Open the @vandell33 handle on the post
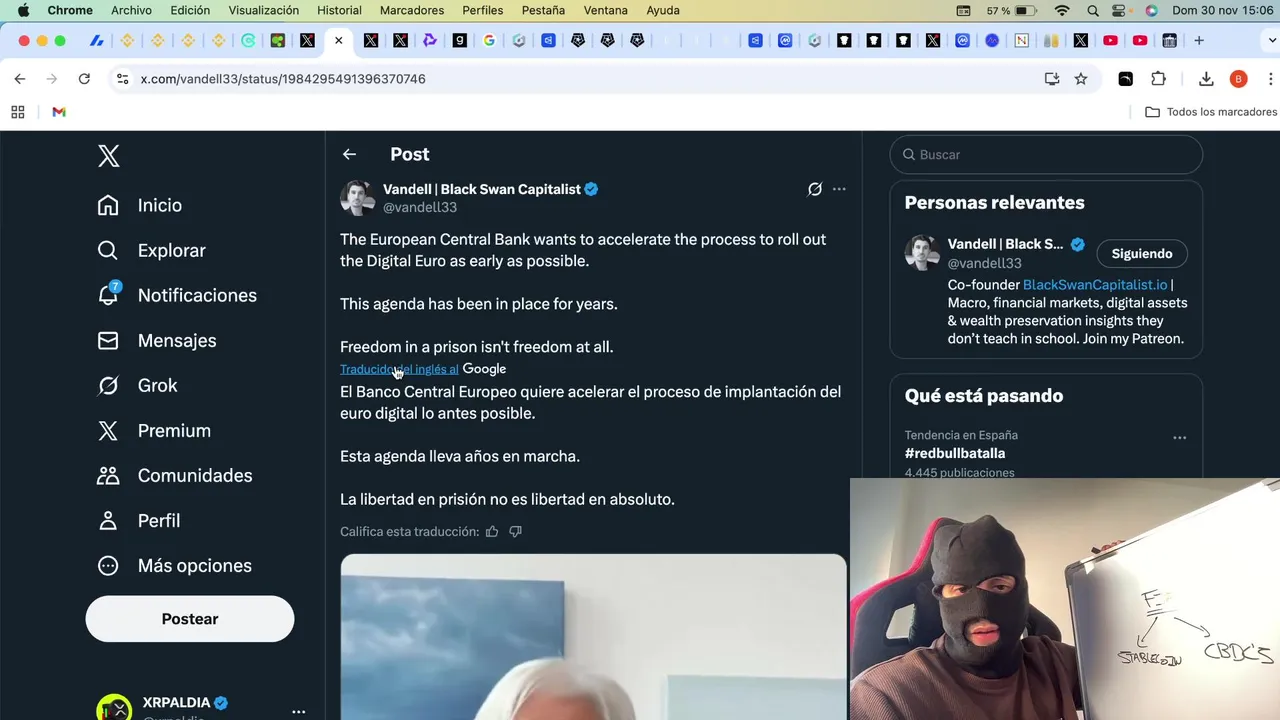The width and height of the screenshot is (1280, 720). 420,207
